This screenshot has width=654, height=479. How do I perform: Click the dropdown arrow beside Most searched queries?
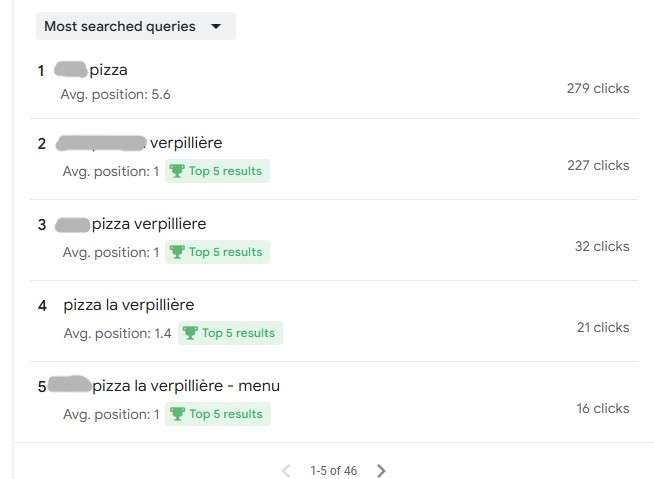[216, 27]
